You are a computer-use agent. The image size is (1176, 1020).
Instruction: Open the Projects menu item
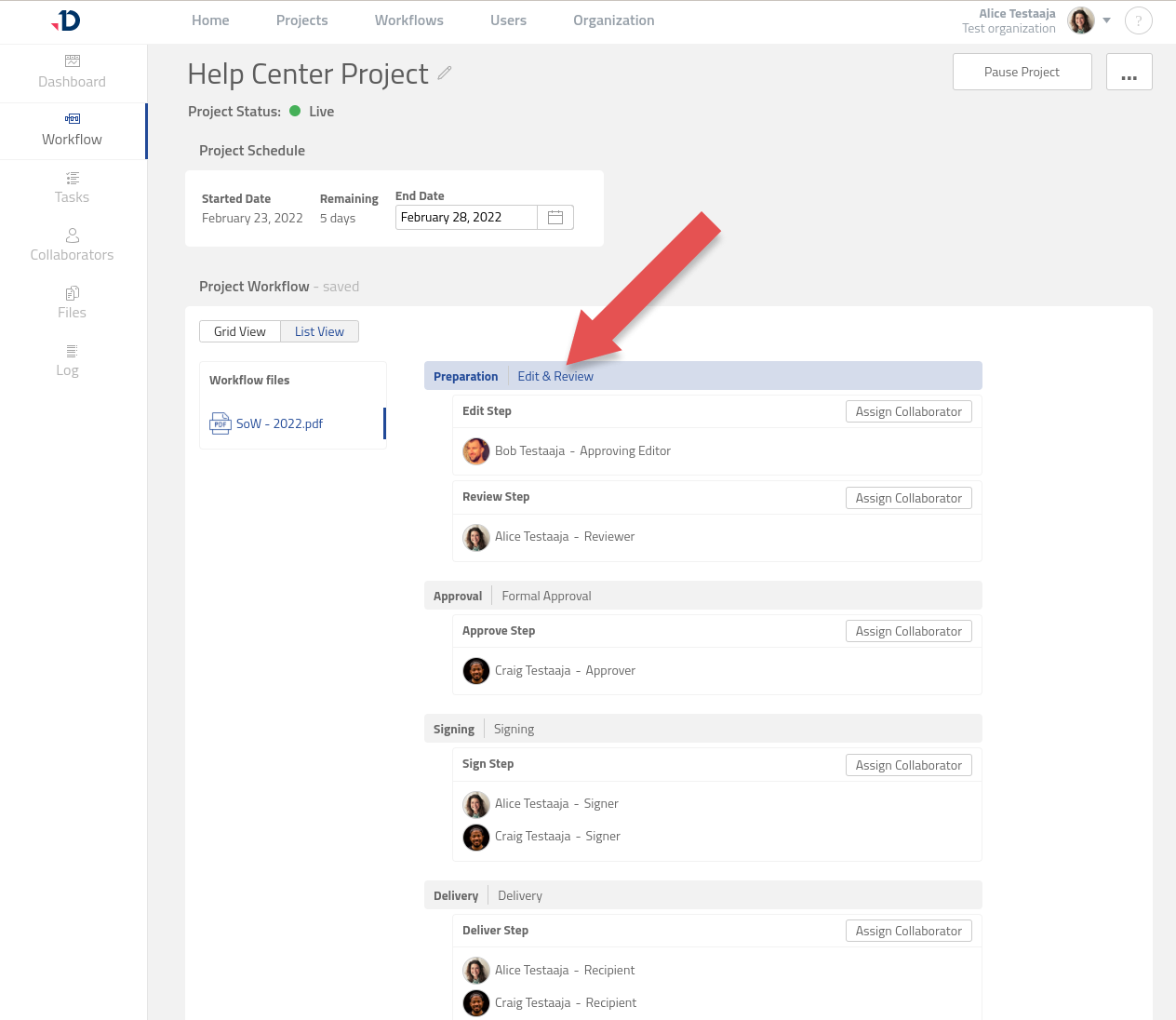[301, 20]
